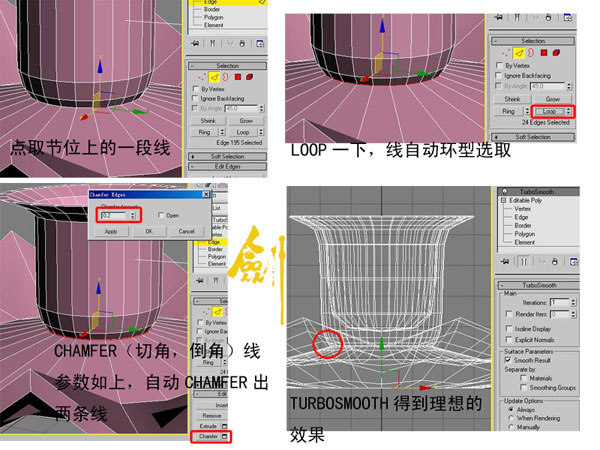Expand Soft Selection rollout in Edge 195 Selected panel
600x450 pixels.
coord(227,157)
